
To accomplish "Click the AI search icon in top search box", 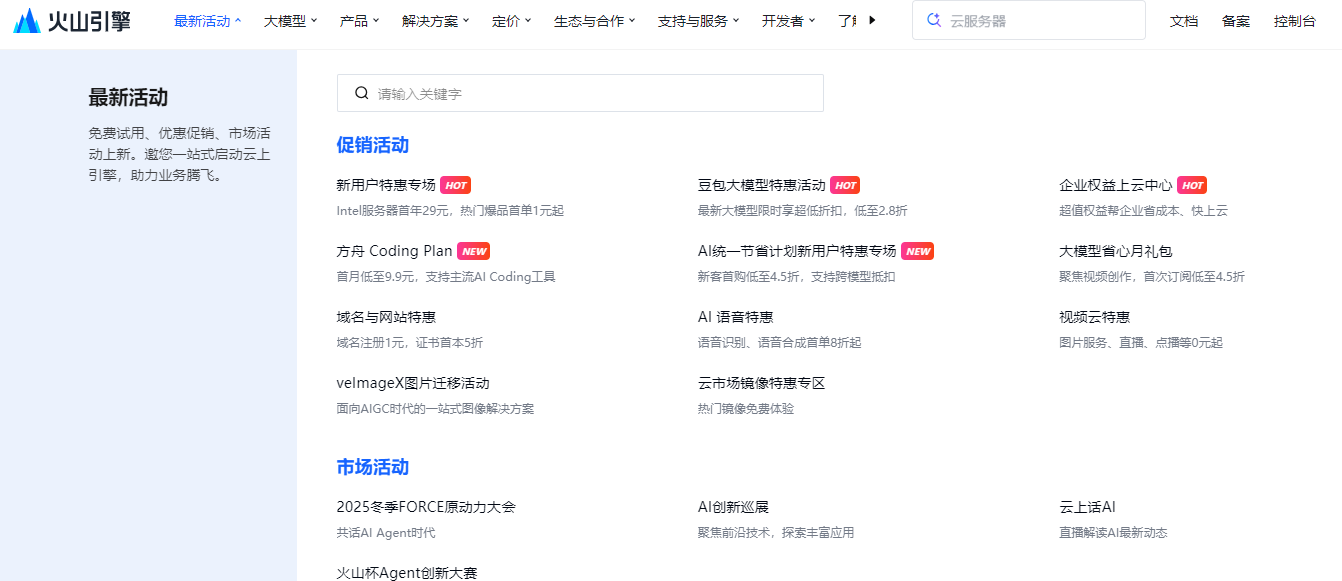I will click(934, 20).
